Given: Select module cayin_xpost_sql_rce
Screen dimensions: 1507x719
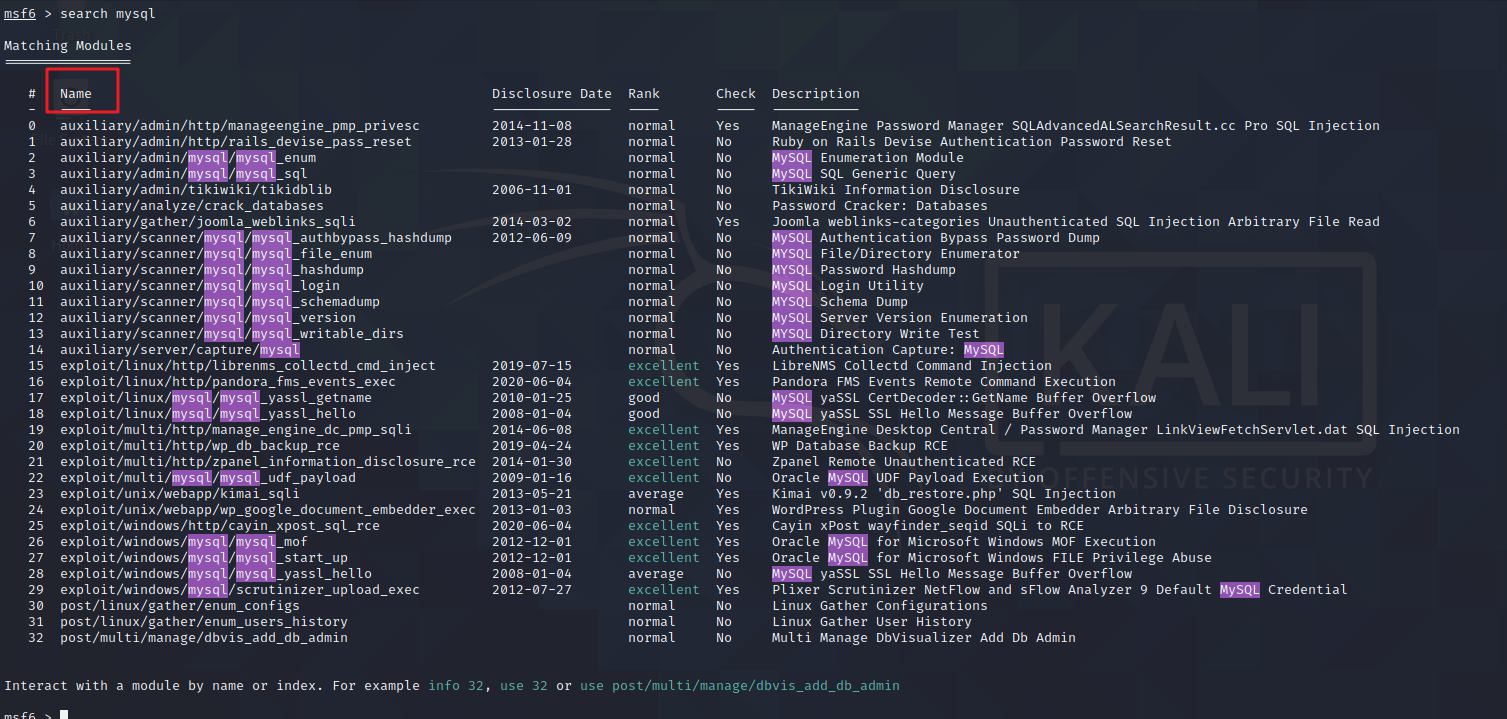Looking at the screenshot, I should coord(220,526).
